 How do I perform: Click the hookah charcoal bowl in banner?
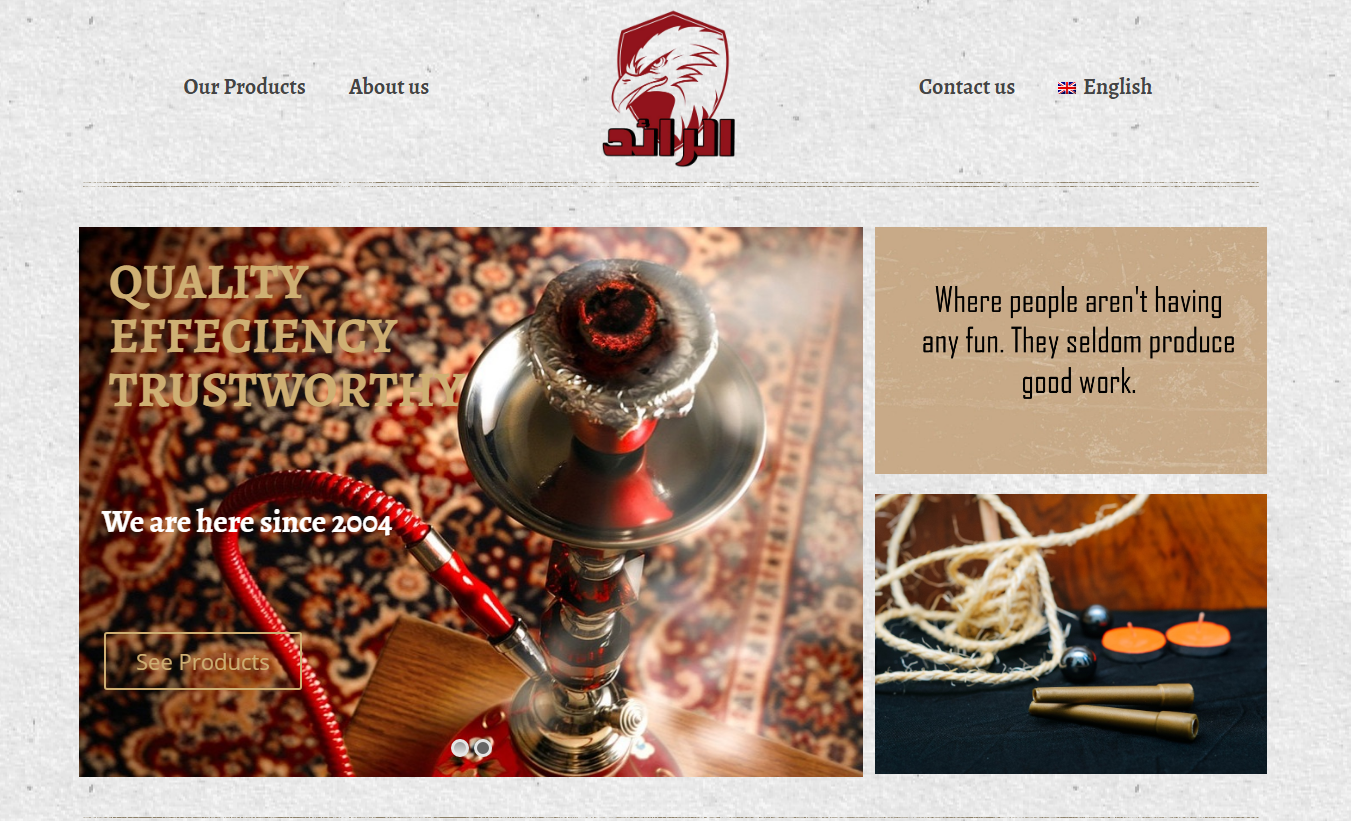pyautogui.click(x=622, y=340)
